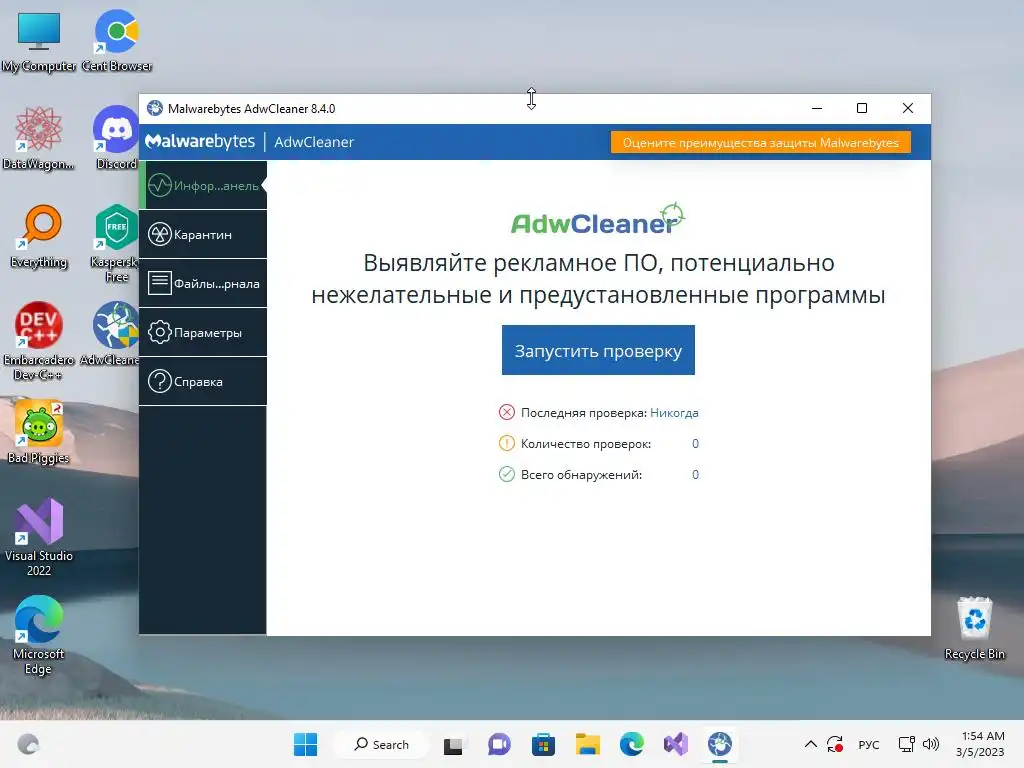Screen dimensions: 1024x768
Task: Select the Bad Piggies desktop shortcut
Action: point(39,432)
